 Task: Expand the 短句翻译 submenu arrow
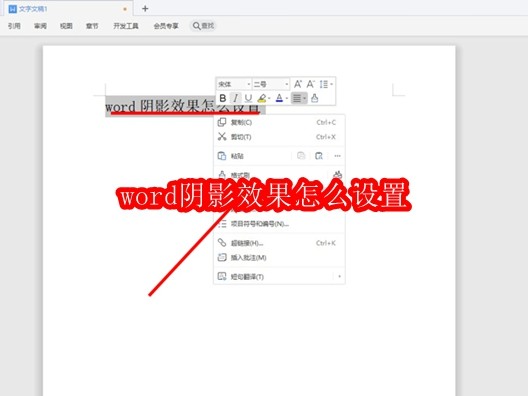(x=339, y=276)
